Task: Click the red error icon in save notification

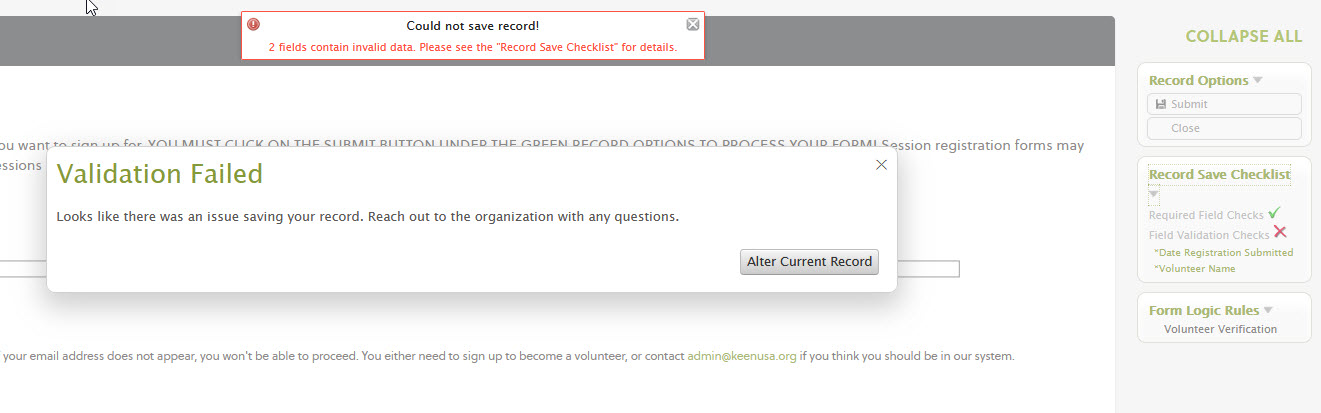Action: (x=254, y=25)
